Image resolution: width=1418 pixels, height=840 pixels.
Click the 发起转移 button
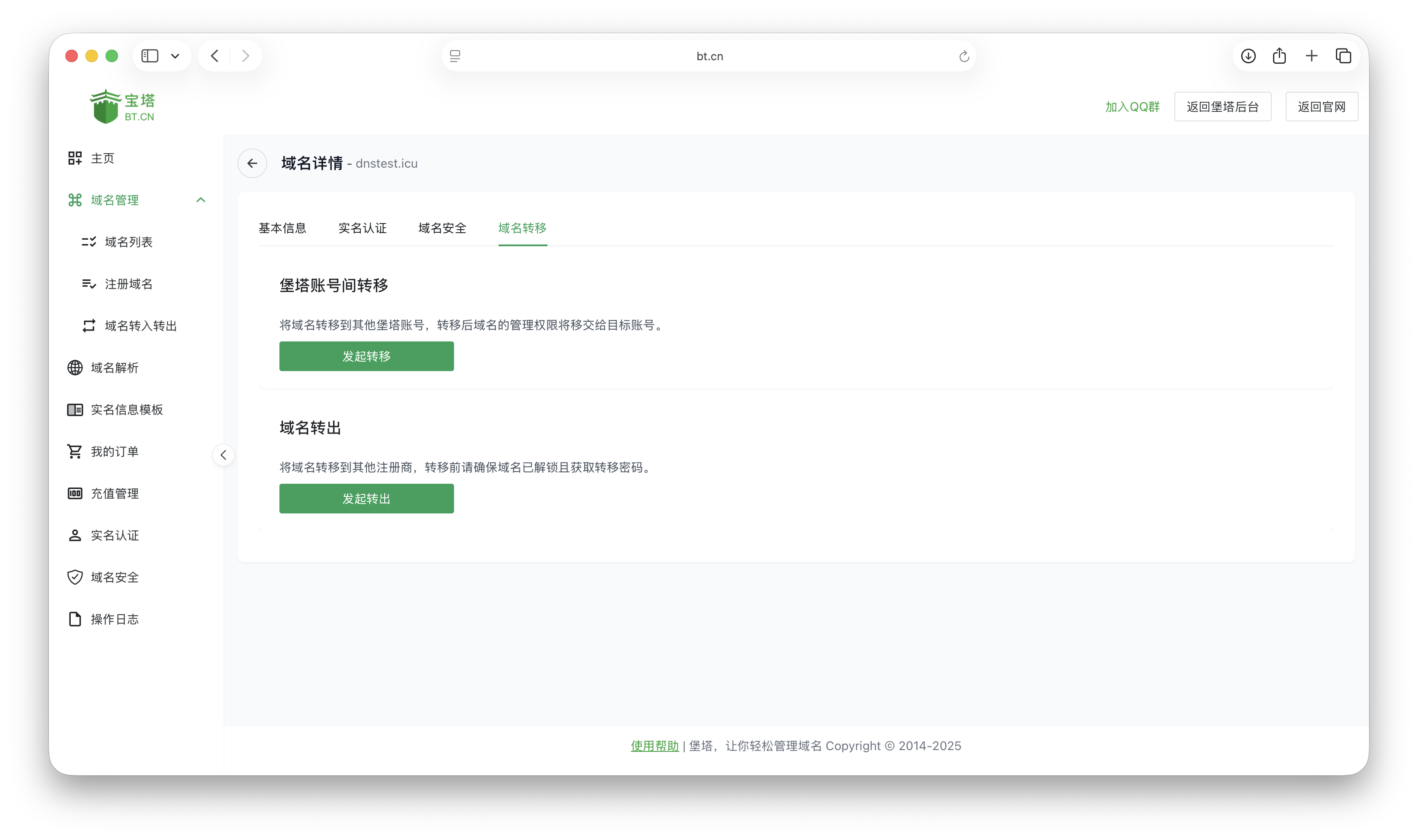[366, 357]
